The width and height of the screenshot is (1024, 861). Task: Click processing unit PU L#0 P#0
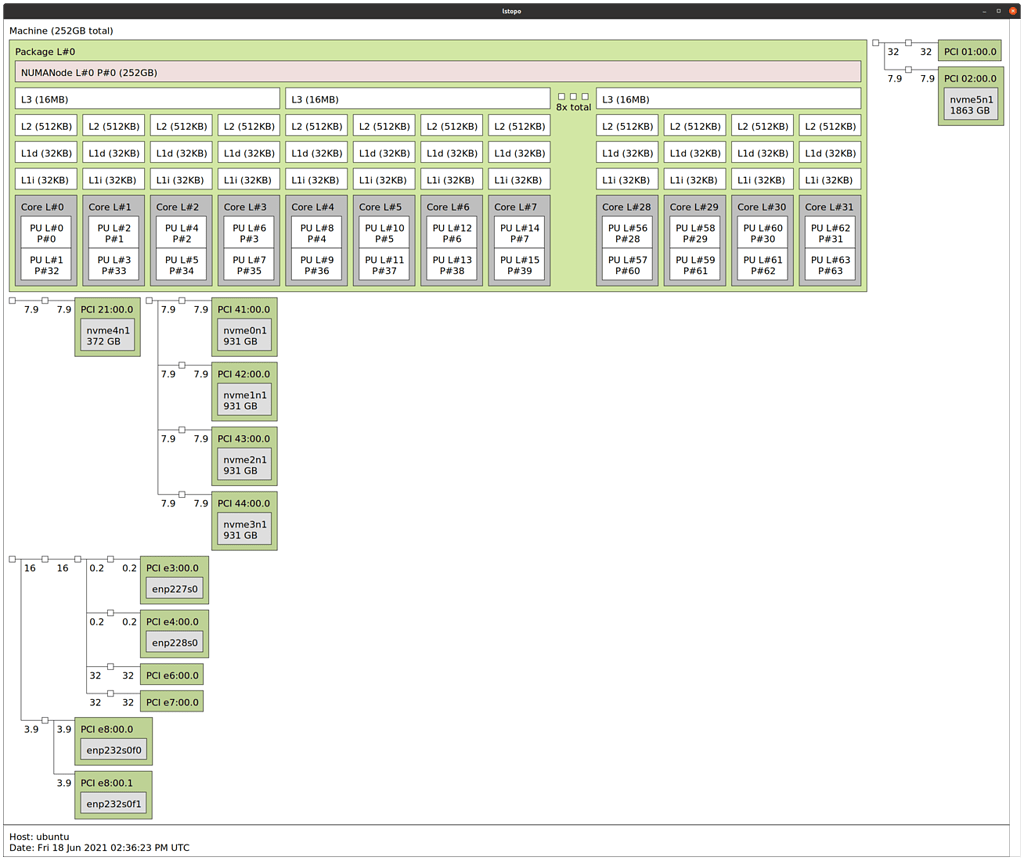click(47, 233)
